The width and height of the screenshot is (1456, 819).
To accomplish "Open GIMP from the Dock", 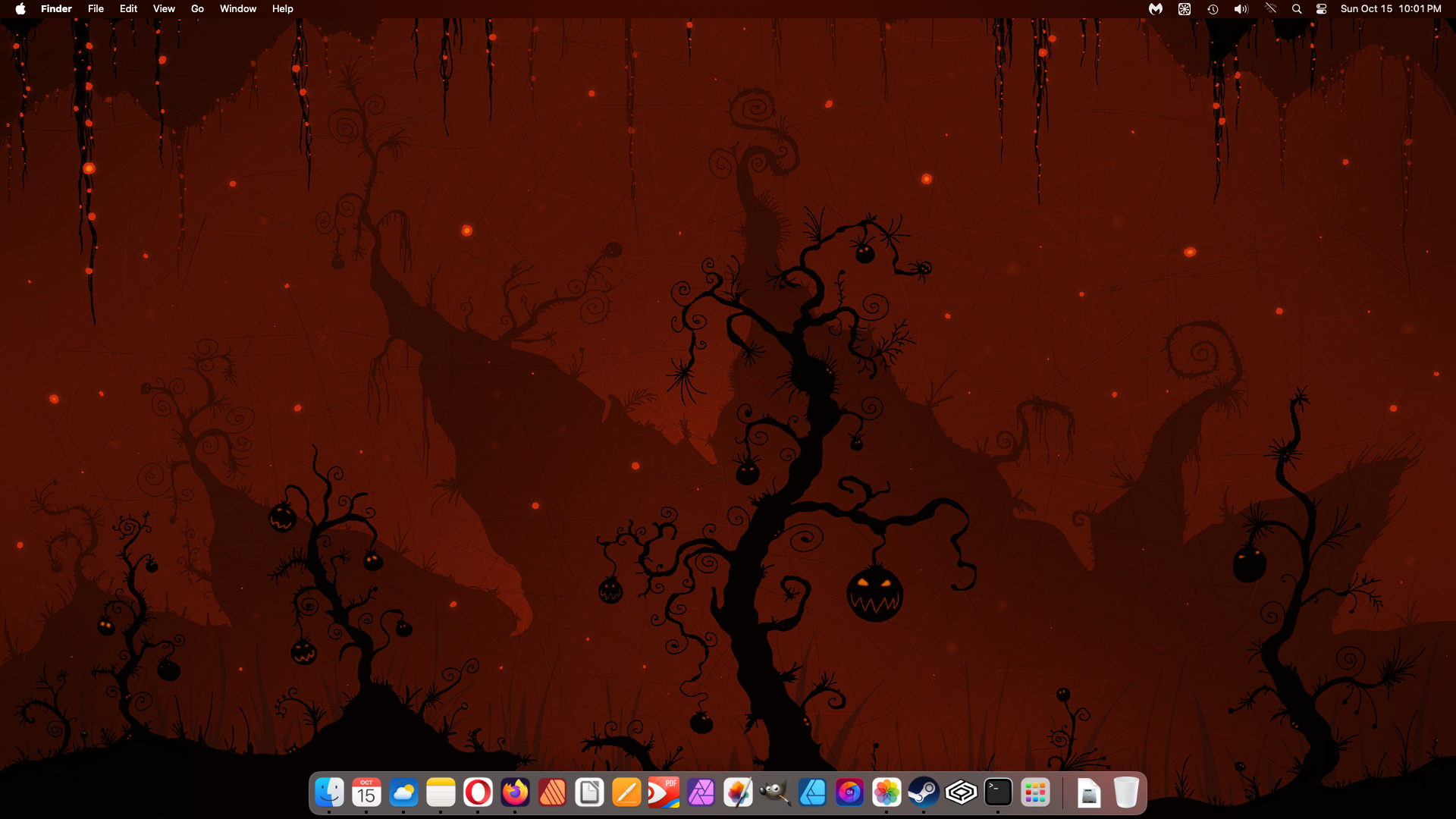I will point(775,793).
